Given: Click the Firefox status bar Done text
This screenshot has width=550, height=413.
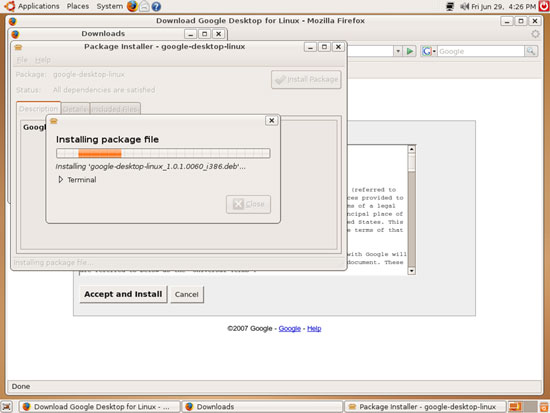Looking at the screenshot, I should [x=21, y=386].
